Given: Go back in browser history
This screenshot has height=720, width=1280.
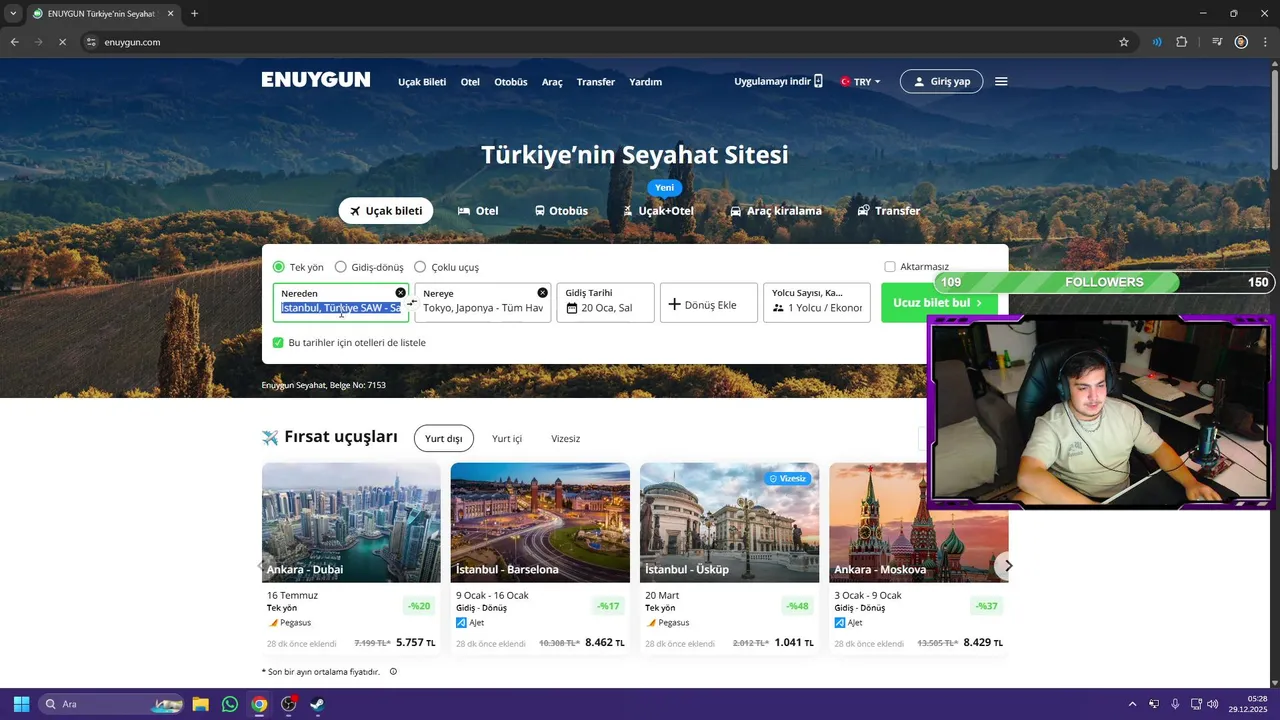Looking at the screenshot, I should [x=14, y=42].
